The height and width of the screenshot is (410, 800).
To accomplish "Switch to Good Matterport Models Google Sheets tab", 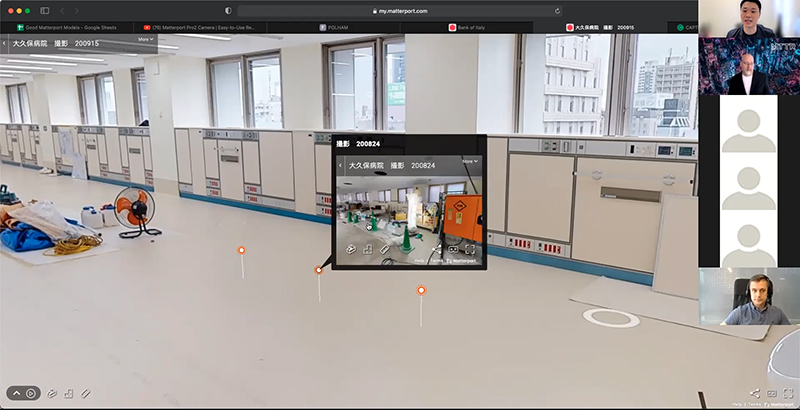I will (x=67, y=28).
